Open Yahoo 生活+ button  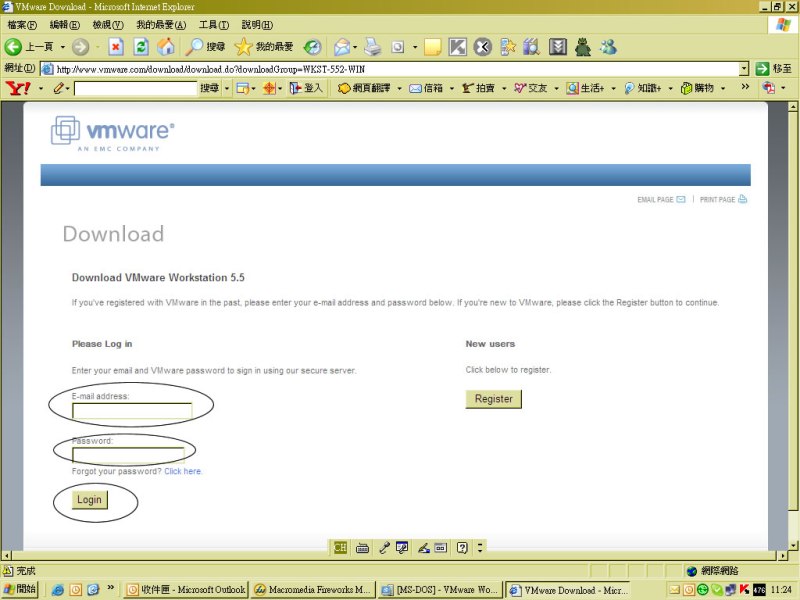tap(586, 88)
